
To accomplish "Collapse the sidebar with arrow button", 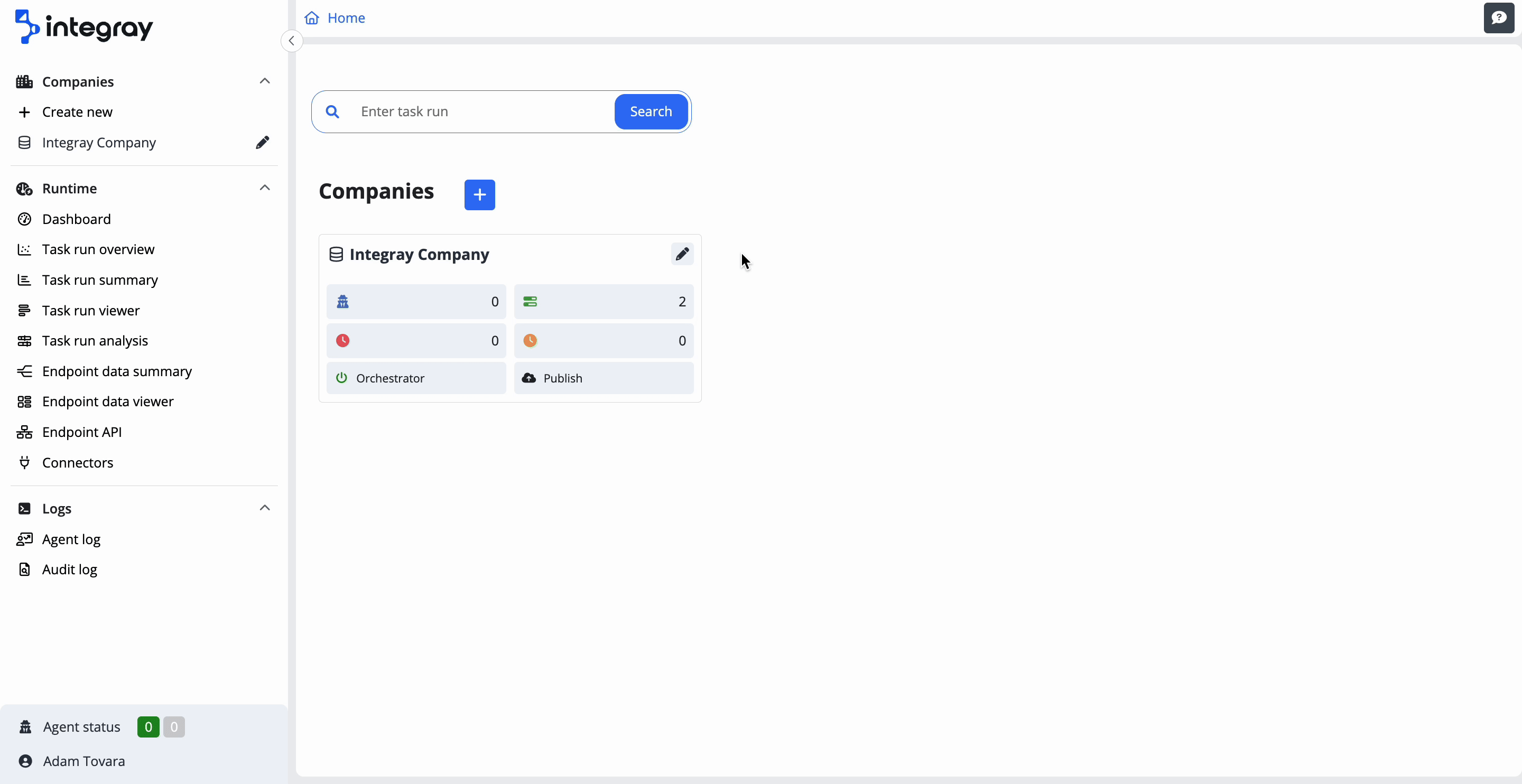I will pyautogui.click(x=291, y=41).
